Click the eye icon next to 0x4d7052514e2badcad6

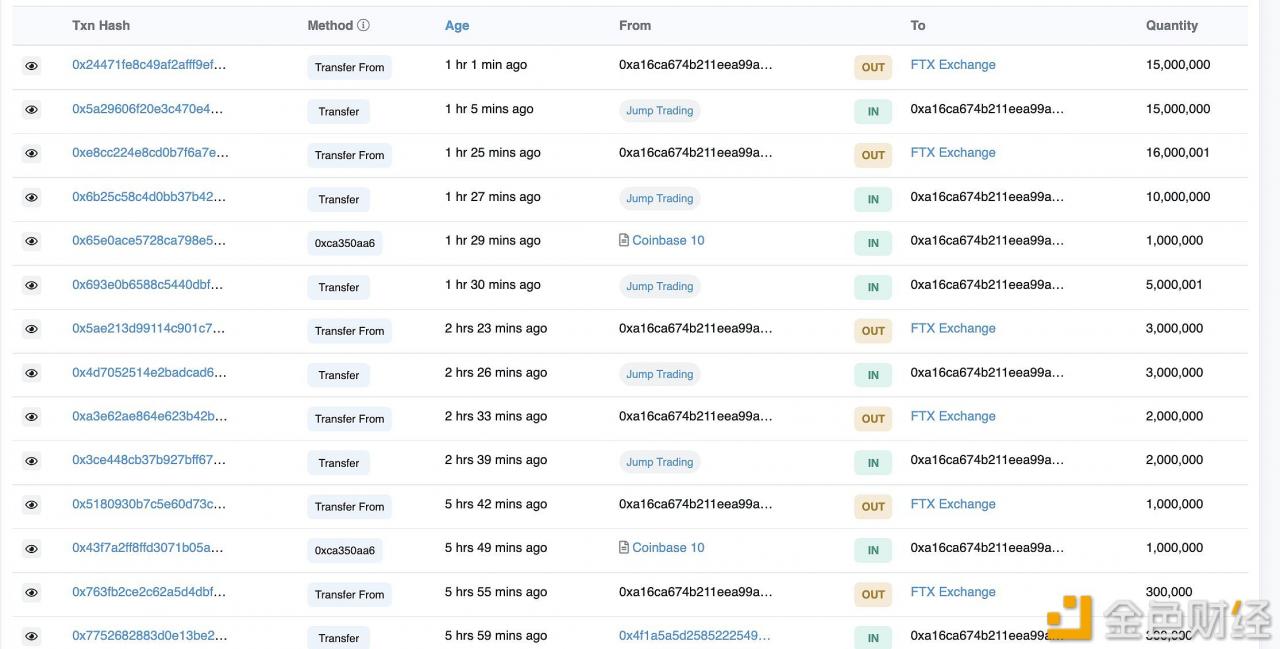pos(31,374)
